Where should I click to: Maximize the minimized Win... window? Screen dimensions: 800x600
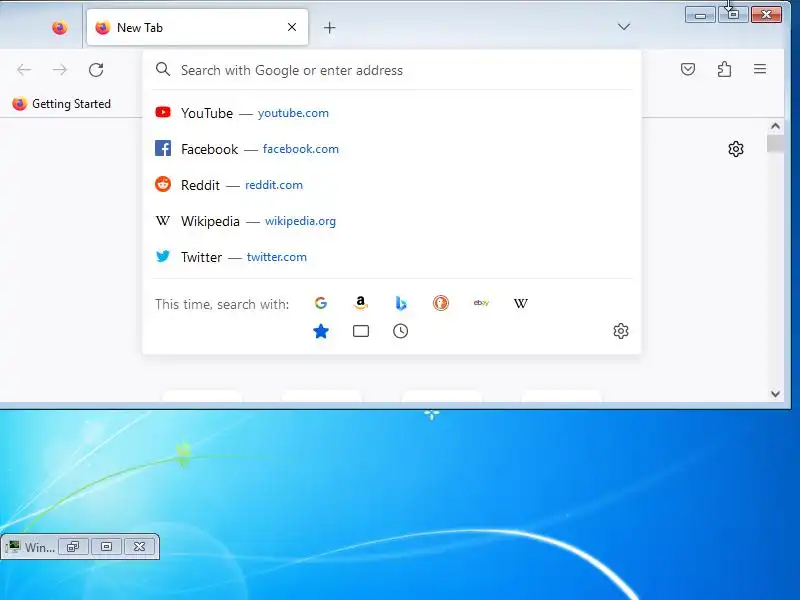point(106,547)
